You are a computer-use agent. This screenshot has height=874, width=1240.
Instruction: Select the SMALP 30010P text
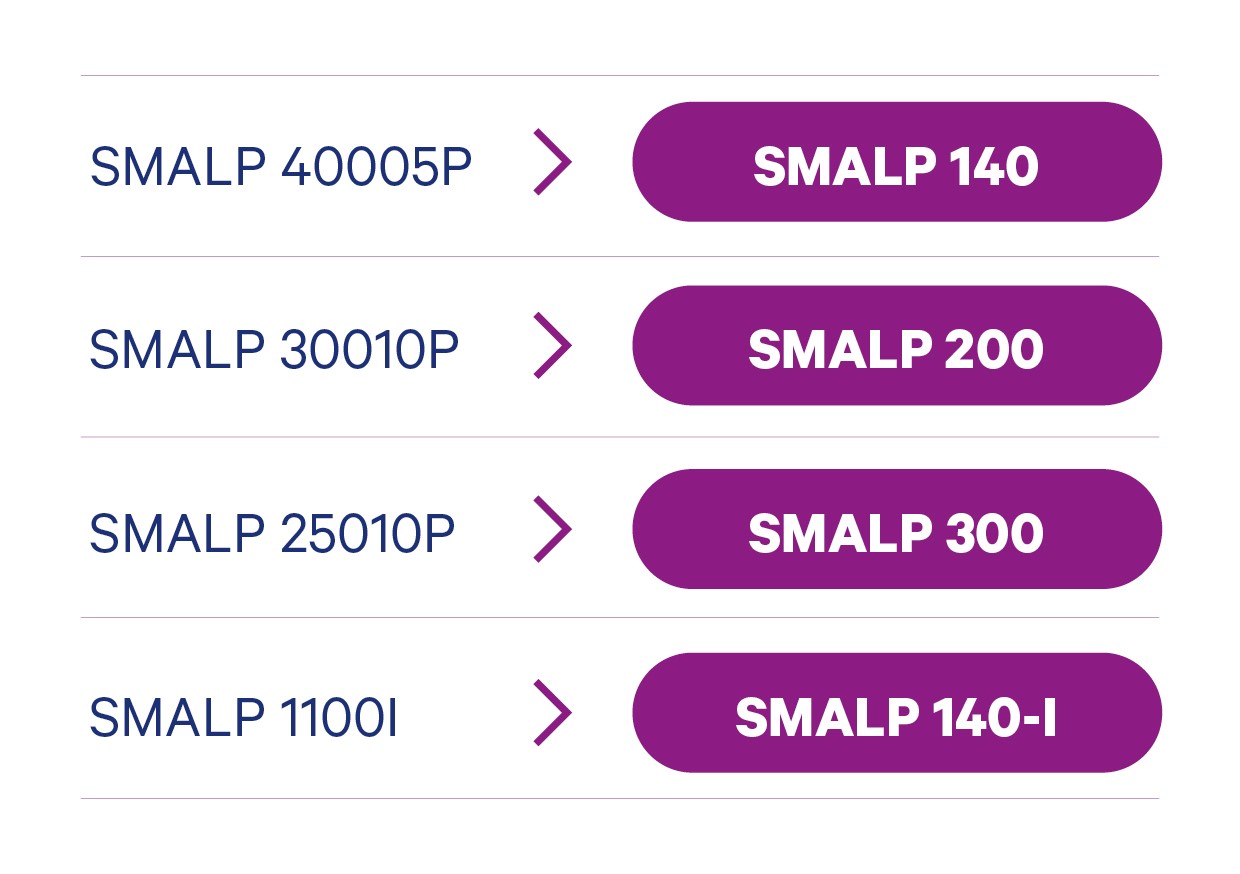274,350
